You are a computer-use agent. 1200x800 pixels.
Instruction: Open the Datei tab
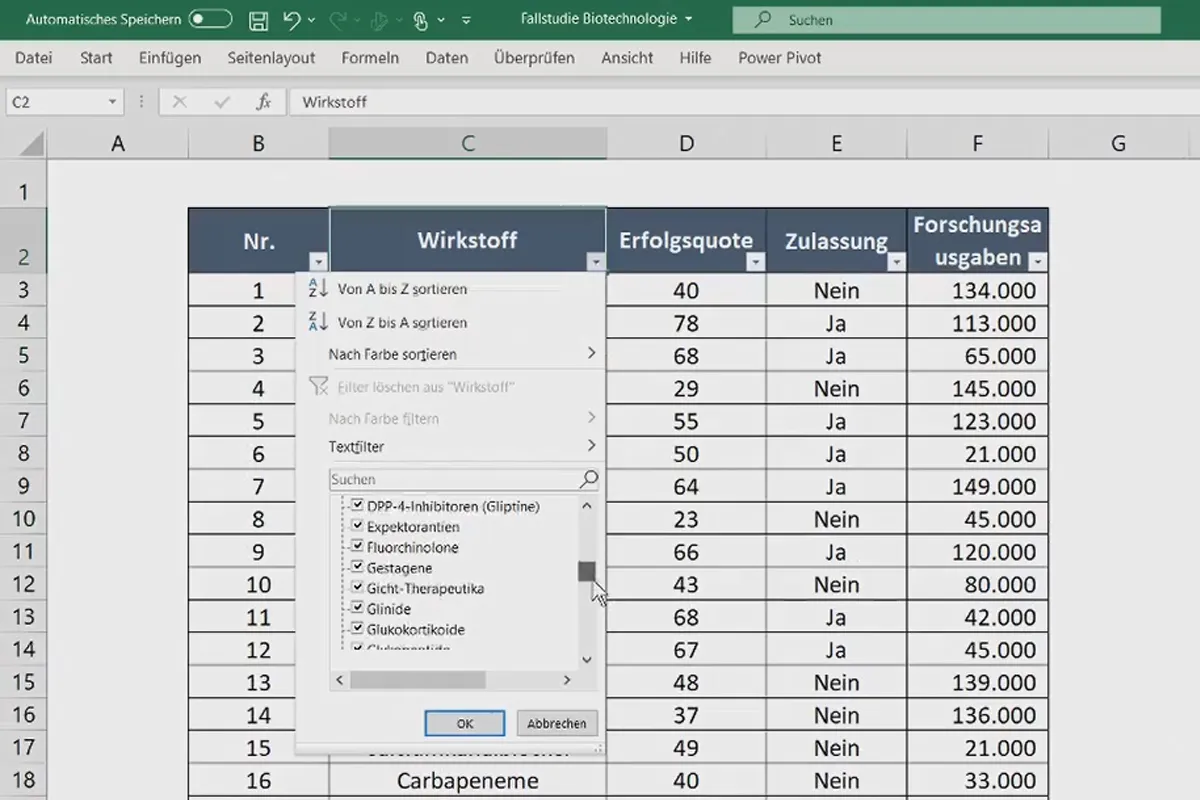pos(34,58)
